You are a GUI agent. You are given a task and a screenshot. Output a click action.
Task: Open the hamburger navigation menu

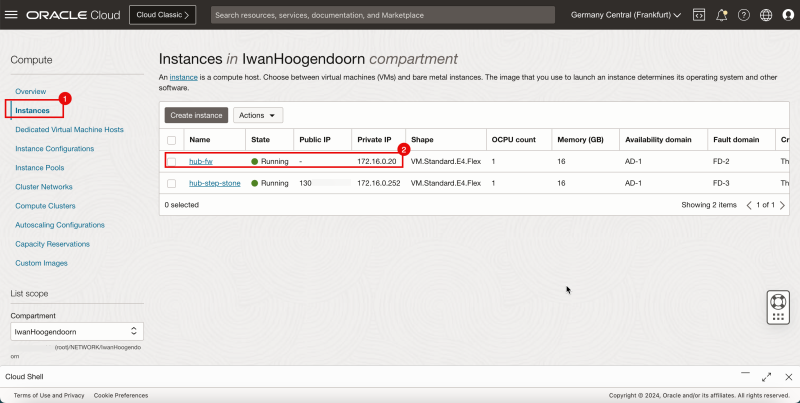[12, 15]
